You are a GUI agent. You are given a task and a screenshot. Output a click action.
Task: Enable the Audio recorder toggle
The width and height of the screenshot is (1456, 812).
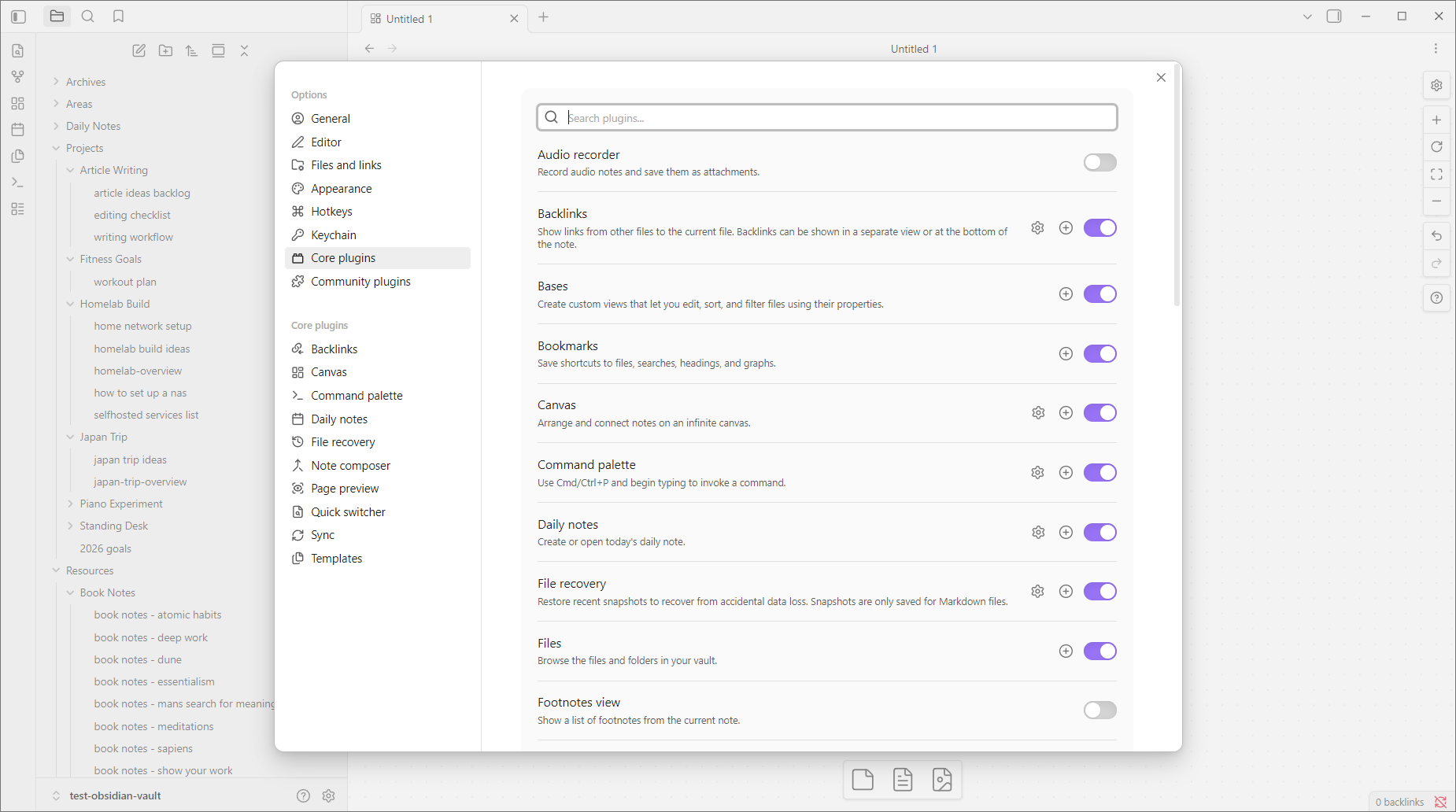tap(1099, 163)
